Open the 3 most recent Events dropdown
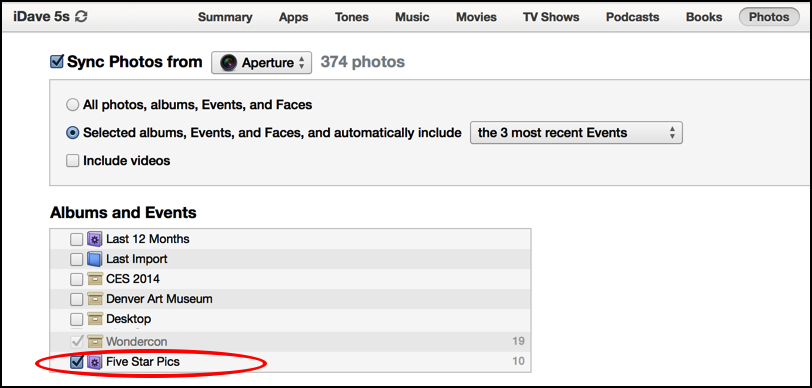The width and height of the screenshot is (812, 388). (576, 133)
